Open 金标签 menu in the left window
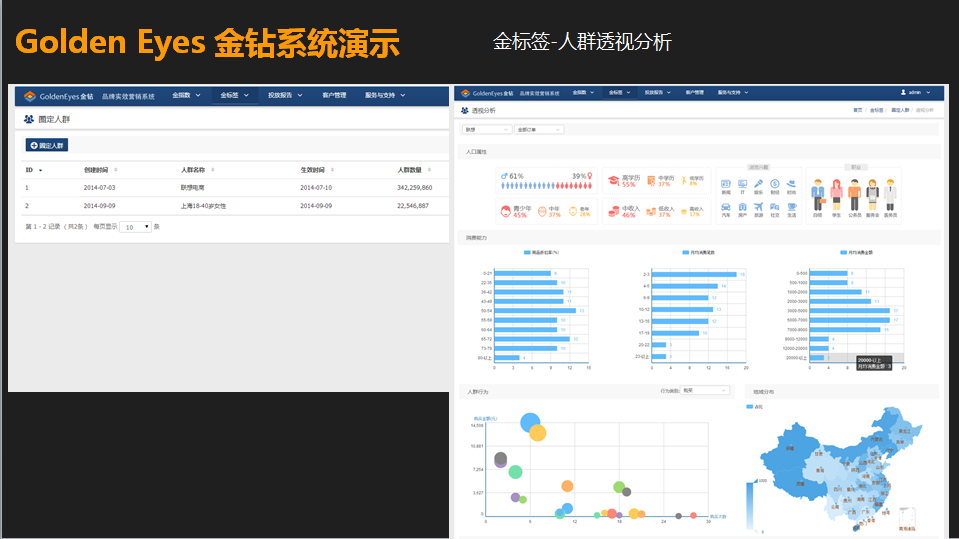The width and height of the screenshot is (959, 539). tap(234, 95)
